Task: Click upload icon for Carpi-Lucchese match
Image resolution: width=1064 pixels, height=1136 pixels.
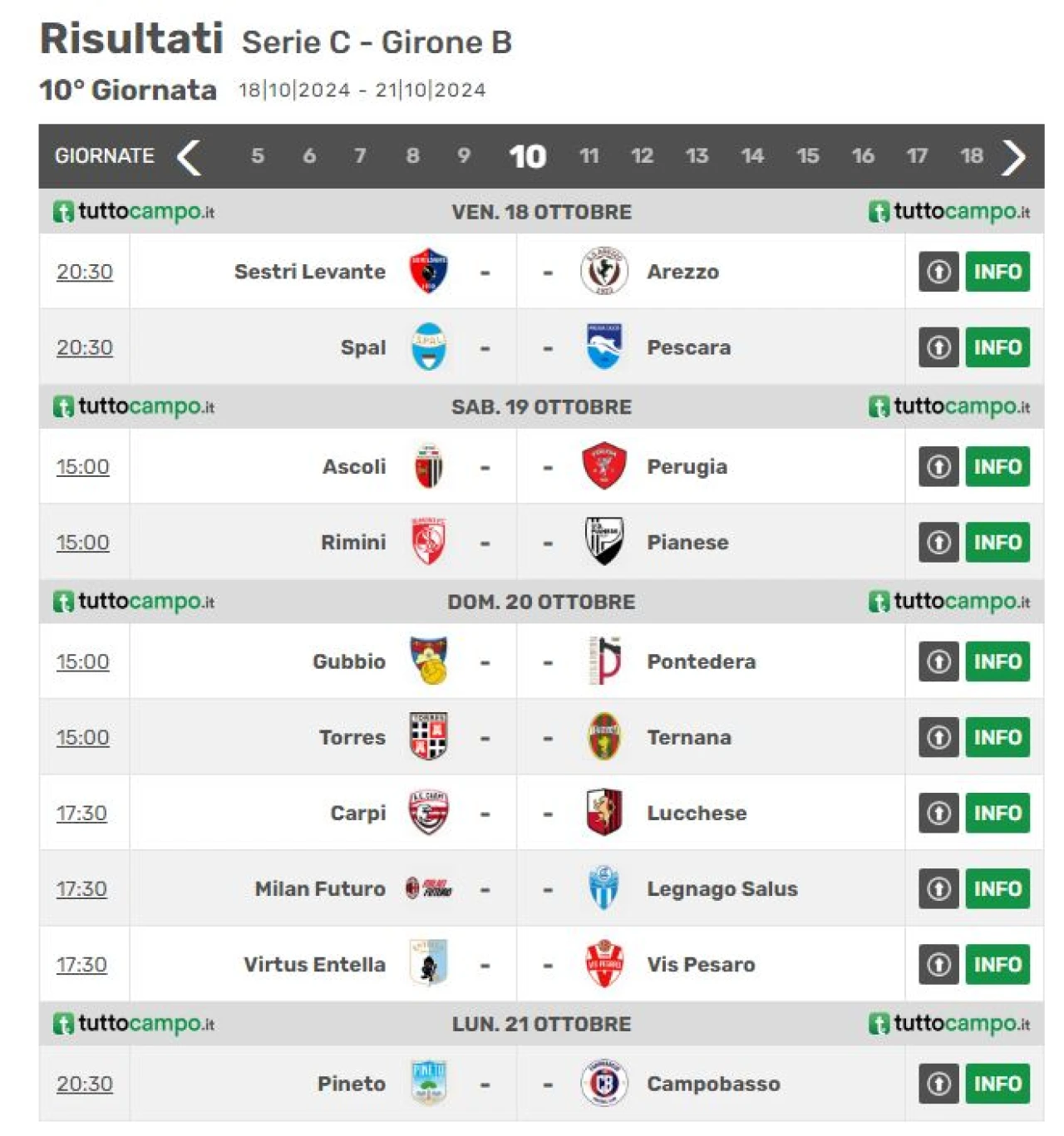Action: point(938,813)
